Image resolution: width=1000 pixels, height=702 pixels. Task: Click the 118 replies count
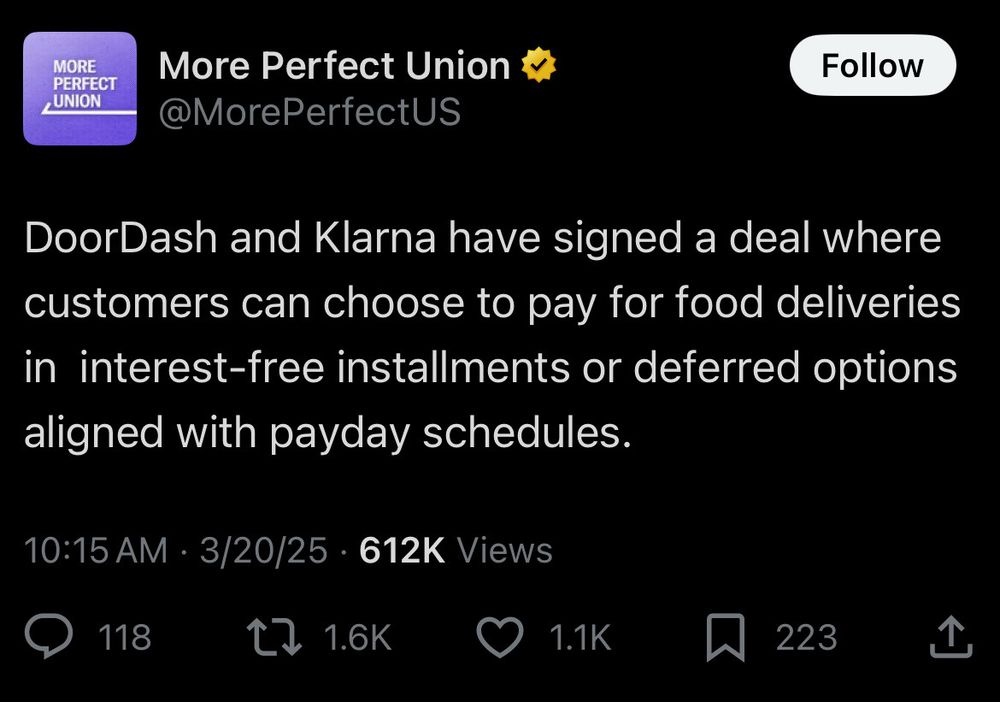[x=126, y=638]
